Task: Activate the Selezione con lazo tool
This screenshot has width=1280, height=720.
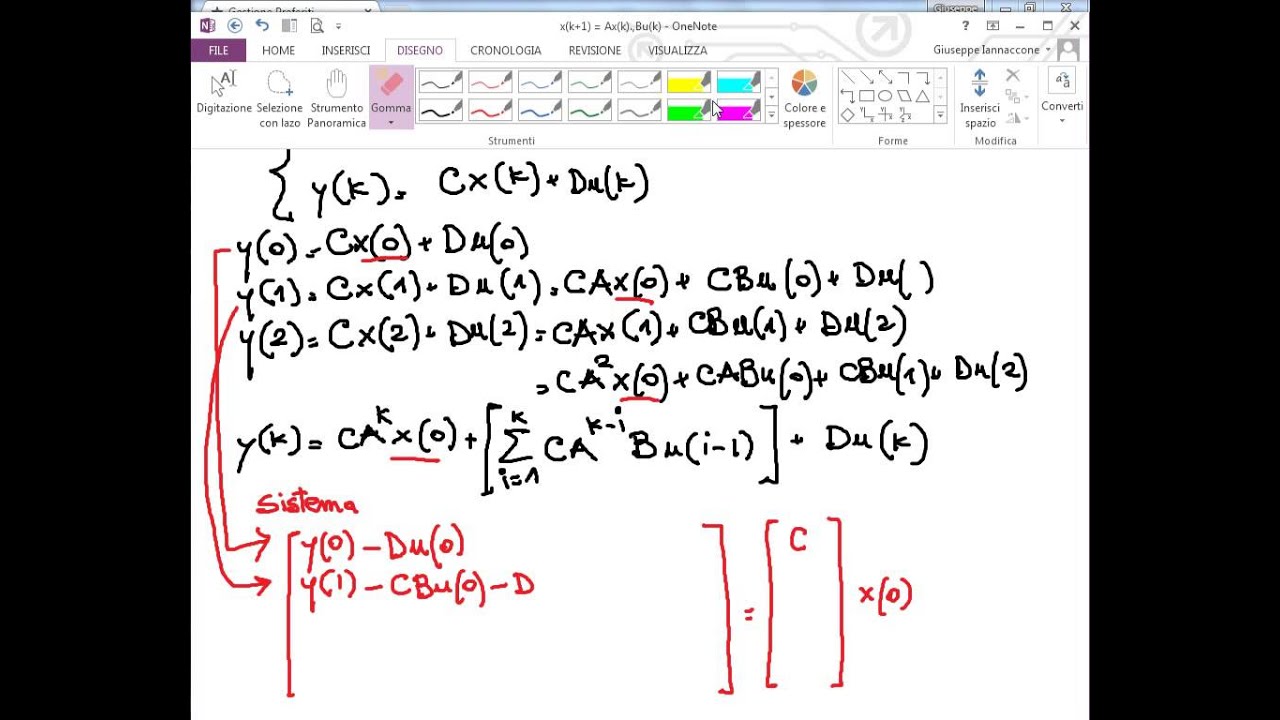Action: tap(280, 99)
